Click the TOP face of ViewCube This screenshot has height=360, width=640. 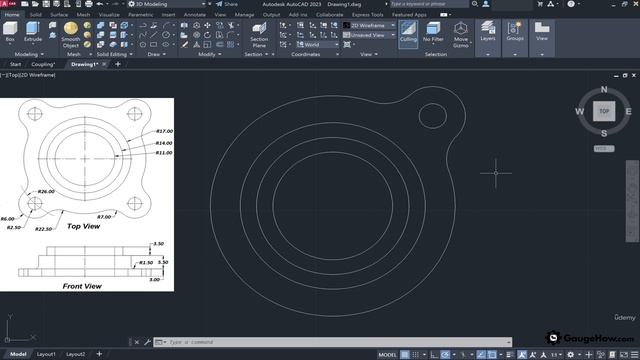pos(604,111)
